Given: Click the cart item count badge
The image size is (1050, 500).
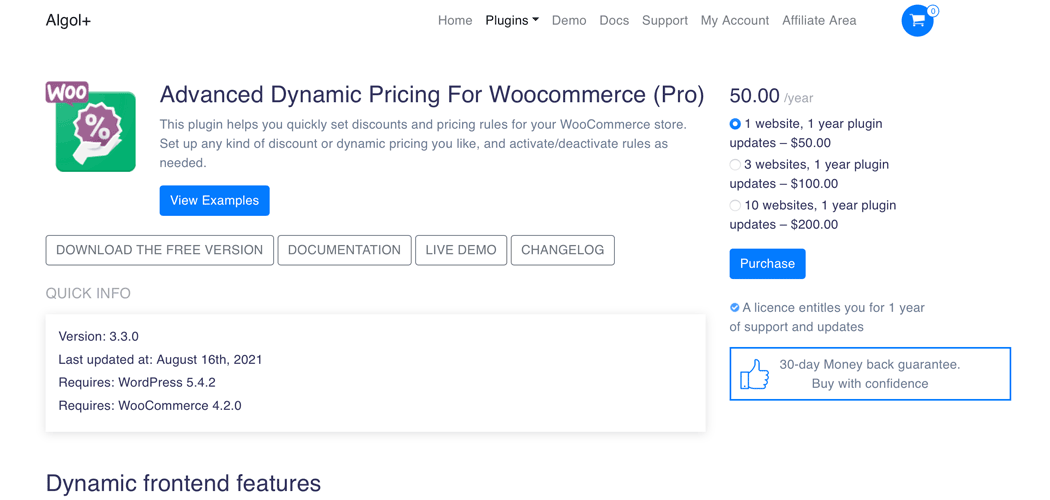Looking at the screenshot, I should coord(933,11).
